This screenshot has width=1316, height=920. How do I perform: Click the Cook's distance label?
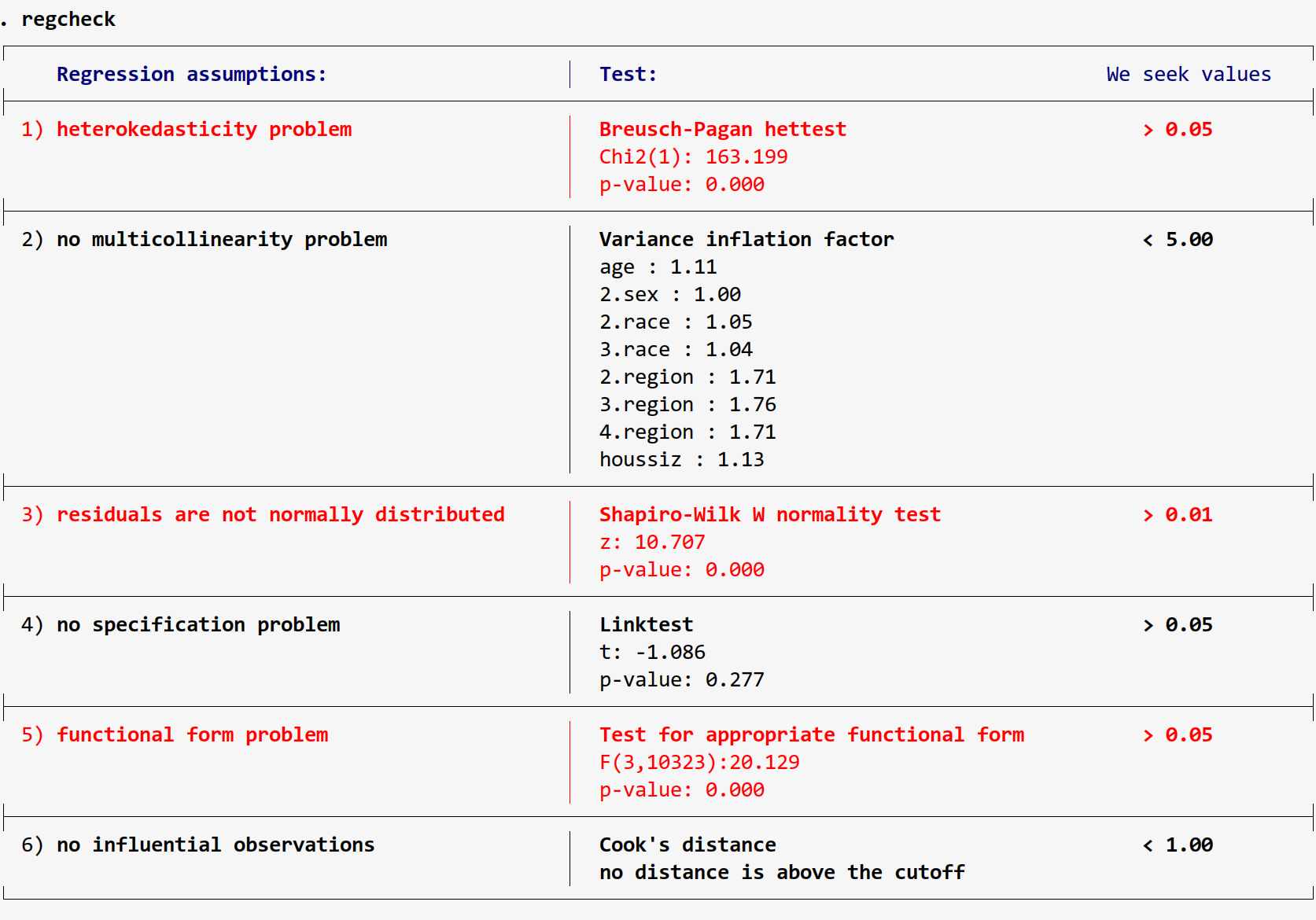(687, 845)
